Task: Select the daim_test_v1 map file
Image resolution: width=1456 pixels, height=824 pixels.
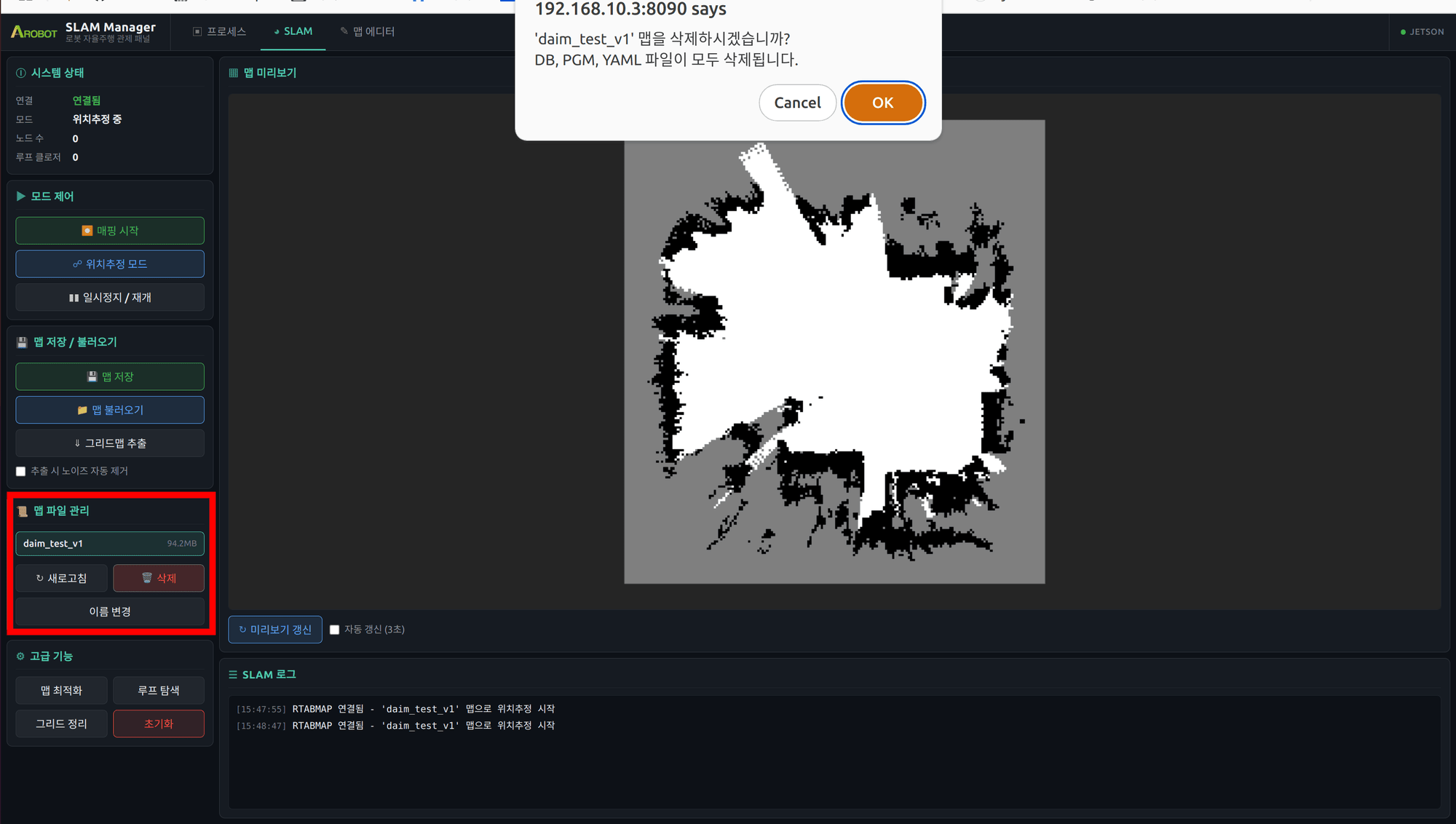Action: [110, 544]
